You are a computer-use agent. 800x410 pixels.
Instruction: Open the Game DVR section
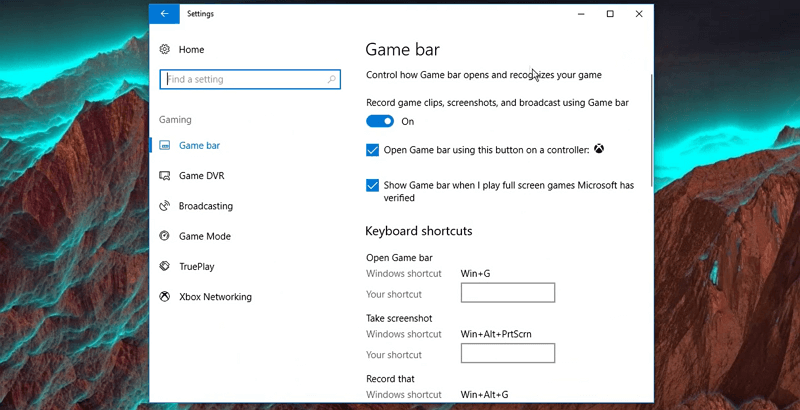click(202, 175)
